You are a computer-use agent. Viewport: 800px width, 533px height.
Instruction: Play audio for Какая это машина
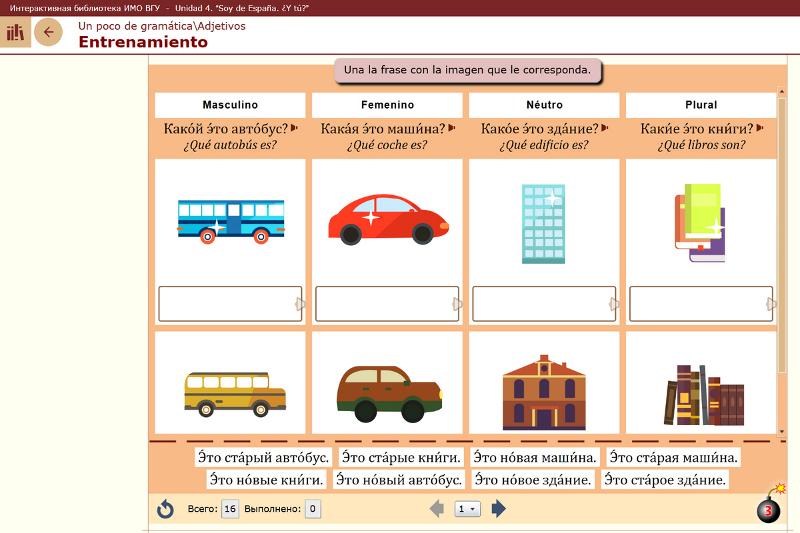[452, 129]
